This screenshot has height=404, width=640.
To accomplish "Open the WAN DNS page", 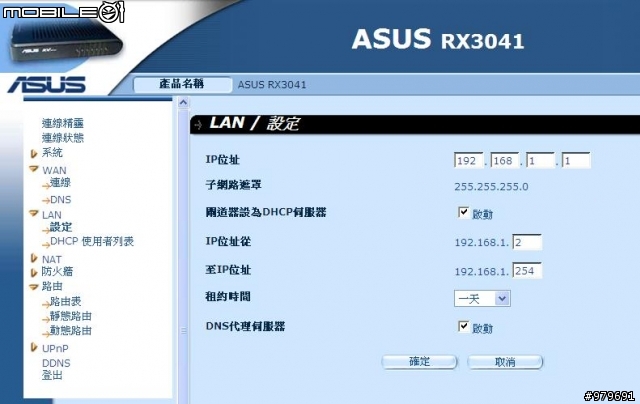I will tap(60, 200).
